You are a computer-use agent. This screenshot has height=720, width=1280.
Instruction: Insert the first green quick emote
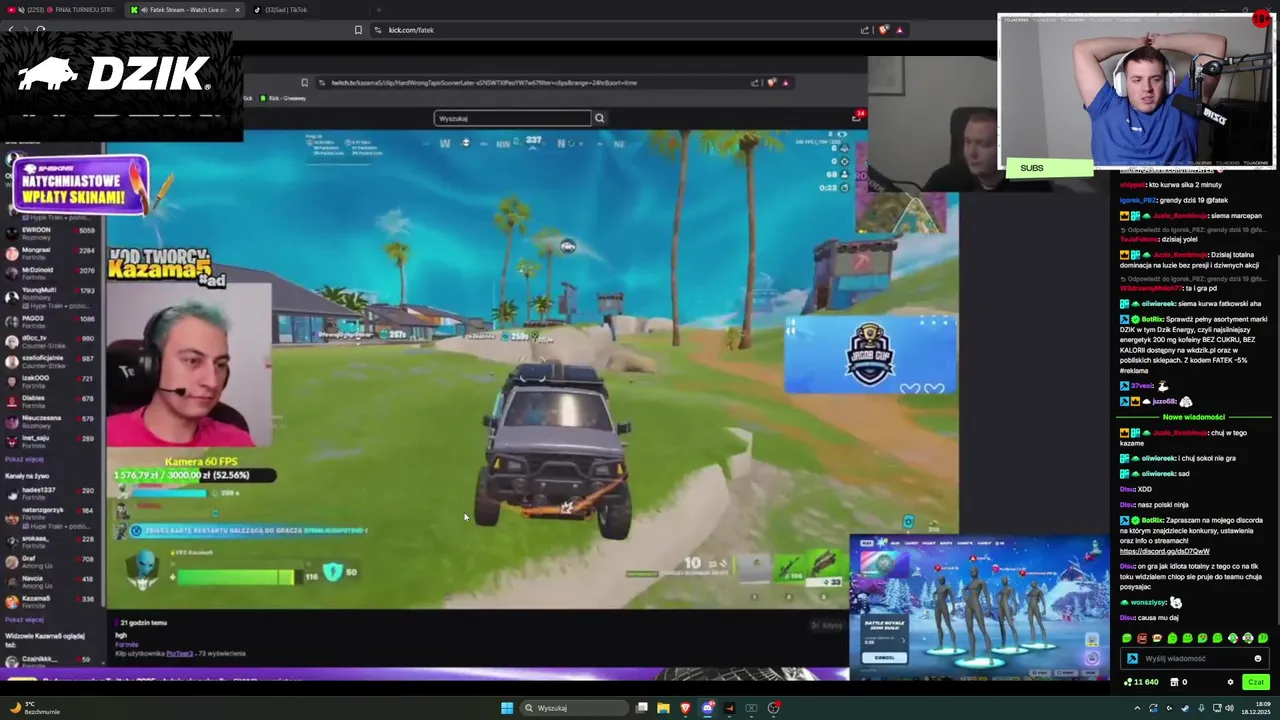(1127, 638)
